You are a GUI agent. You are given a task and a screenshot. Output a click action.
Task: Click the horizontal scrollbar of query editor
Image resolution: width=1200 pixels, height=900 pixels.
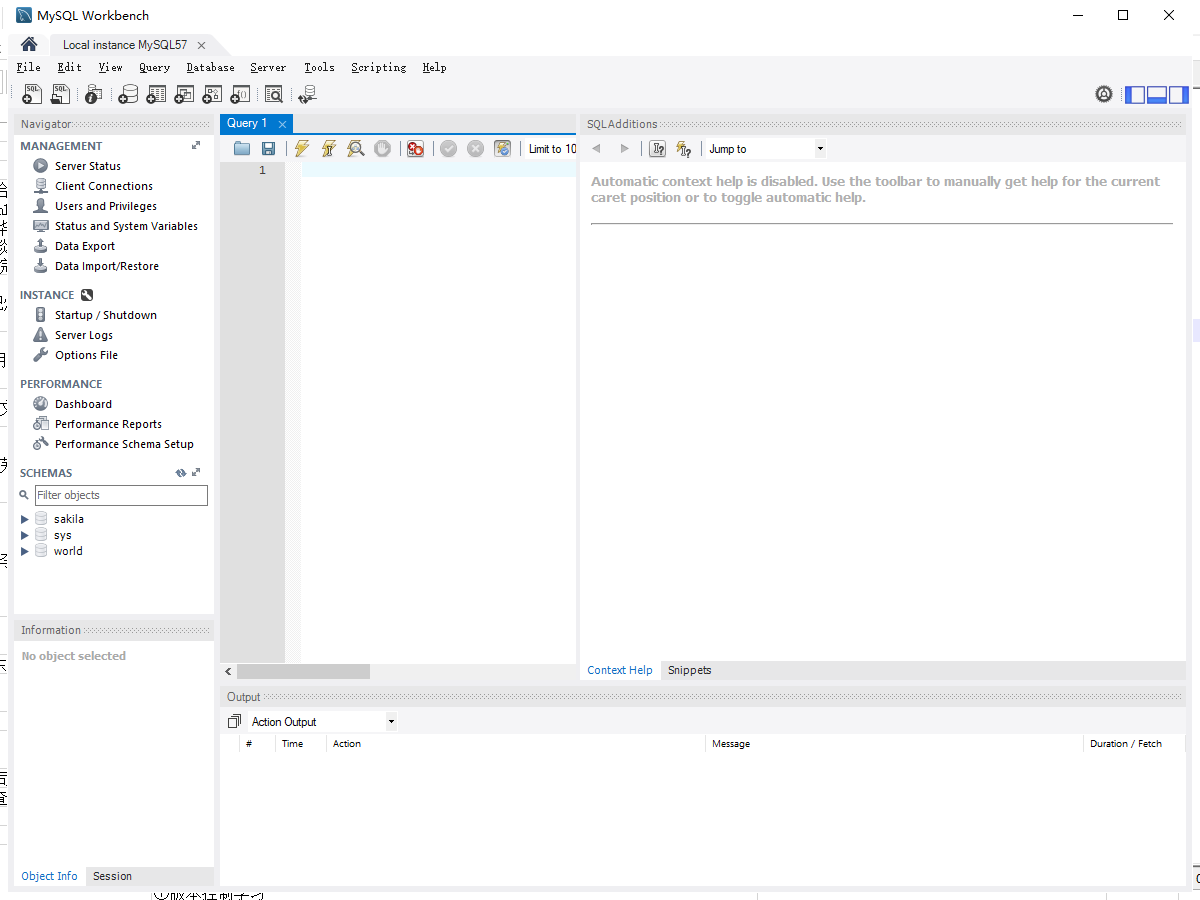303,672
